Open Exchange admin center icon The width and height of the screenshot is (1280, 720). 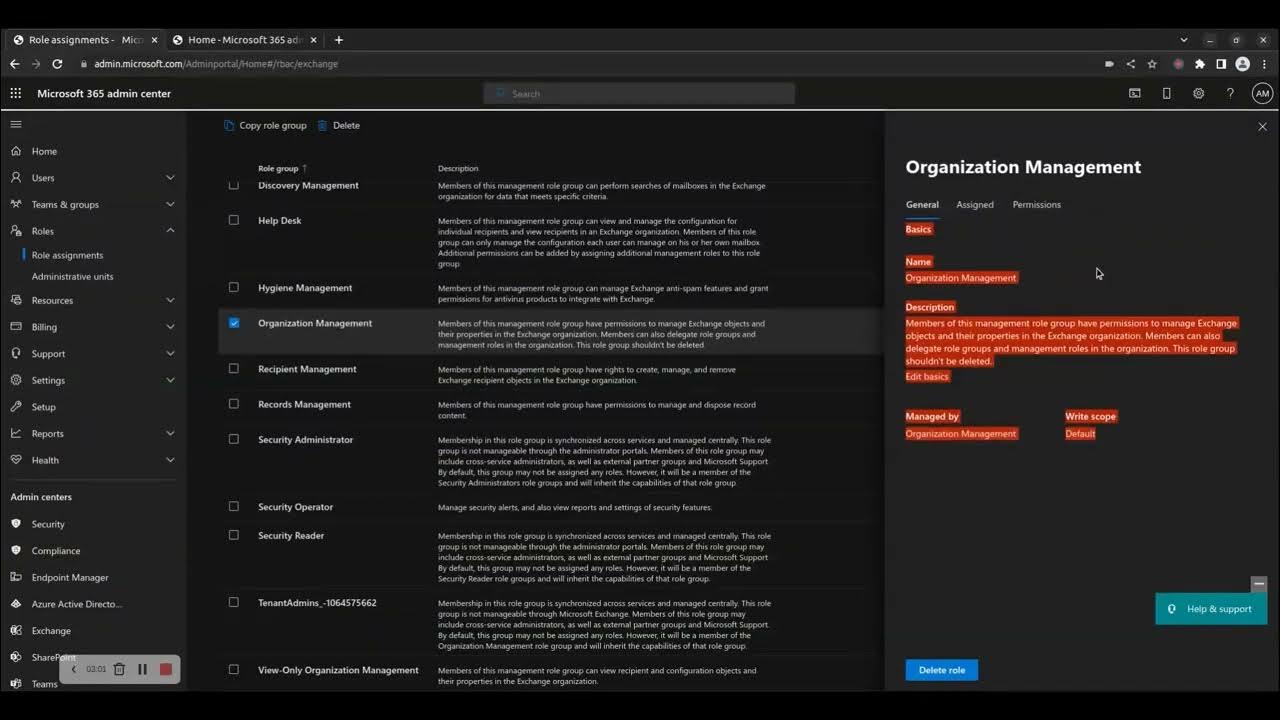[x=16, y=631]
